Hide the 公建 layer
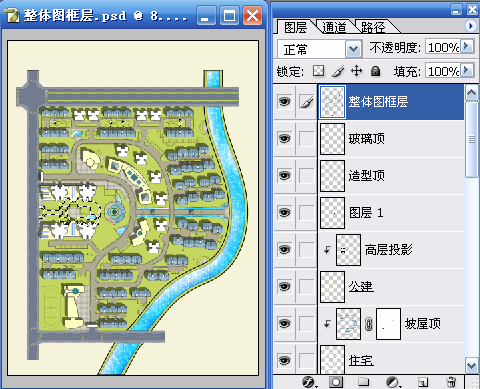This screenshot has width=480, height=389. 284,286
